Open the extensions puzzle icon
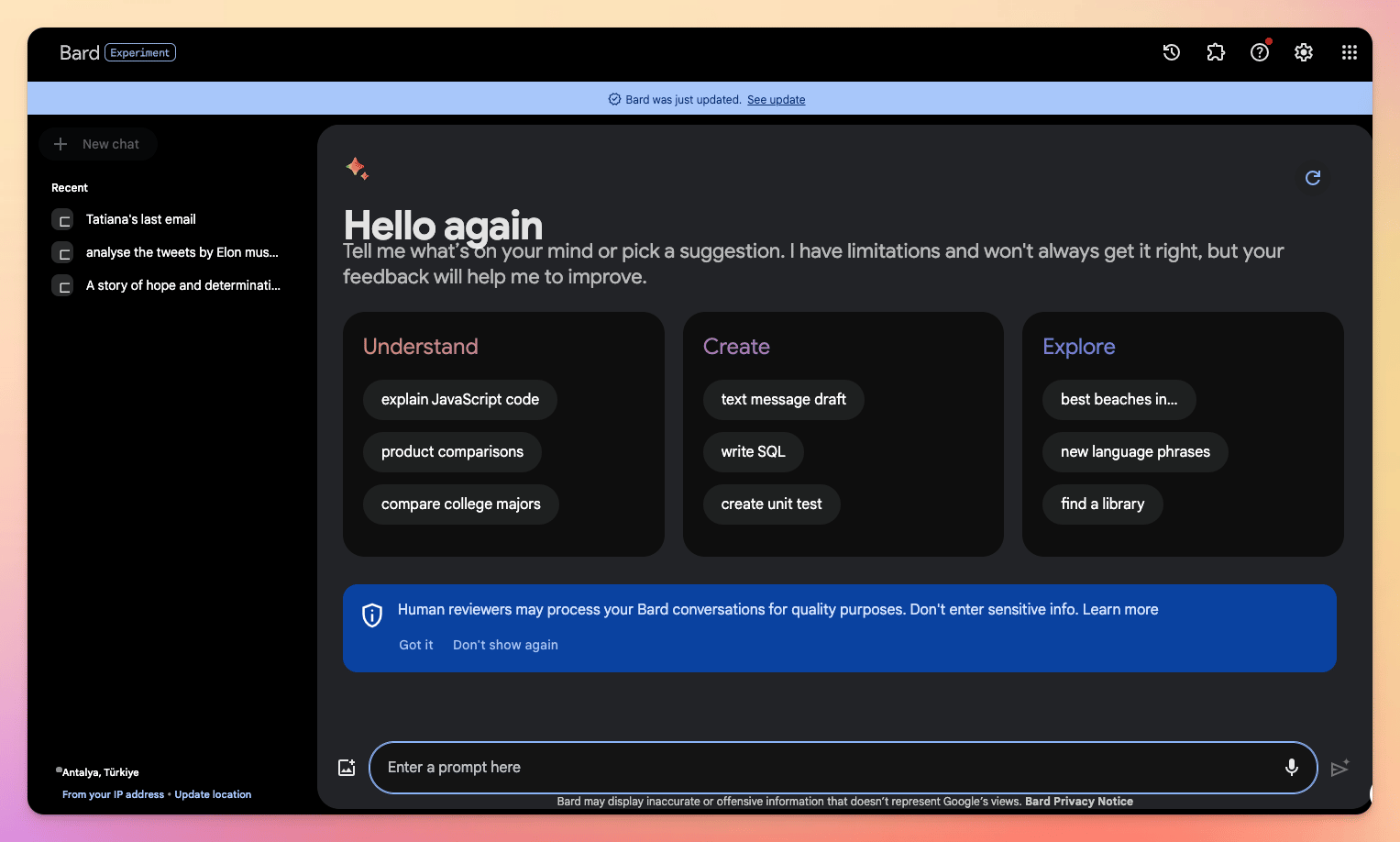 [1216, 52]
